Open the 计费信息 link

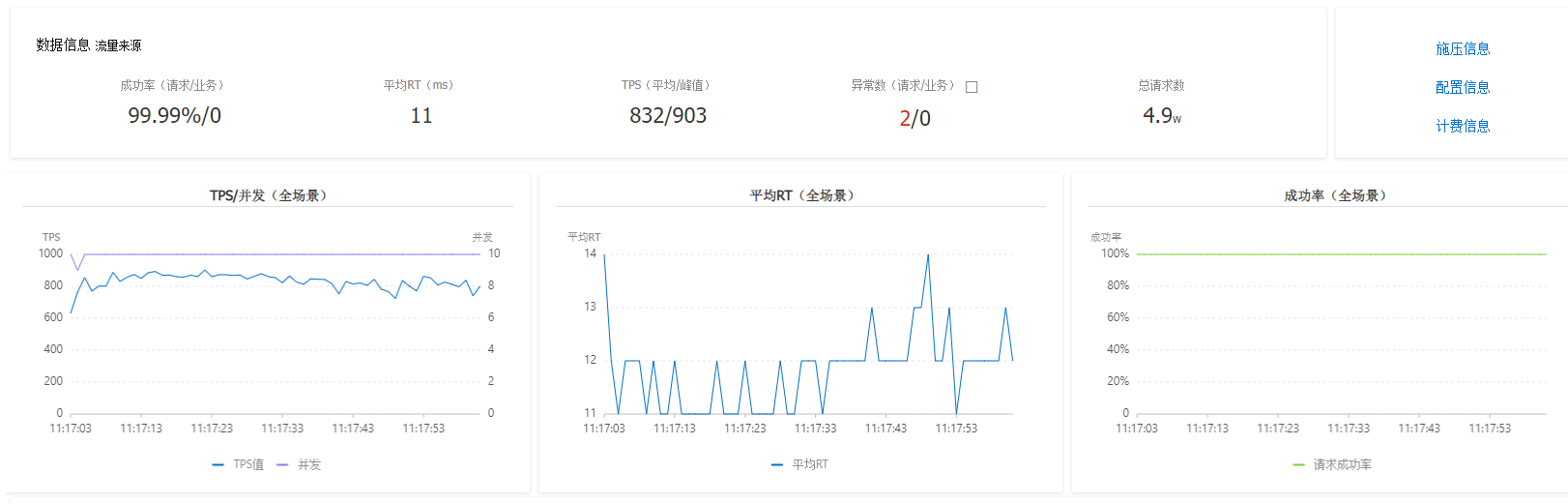(x=1462, y=126)
